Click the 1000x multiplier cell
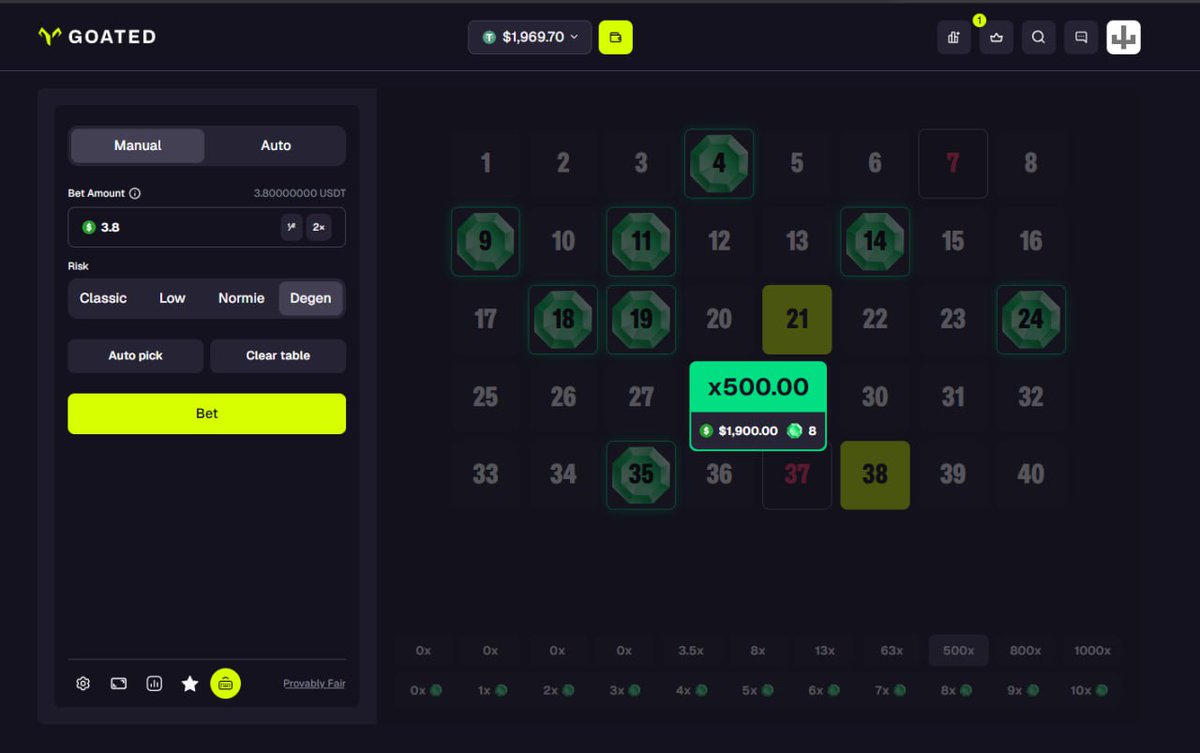This screenshot has width=1200, height=753. 1092,650
